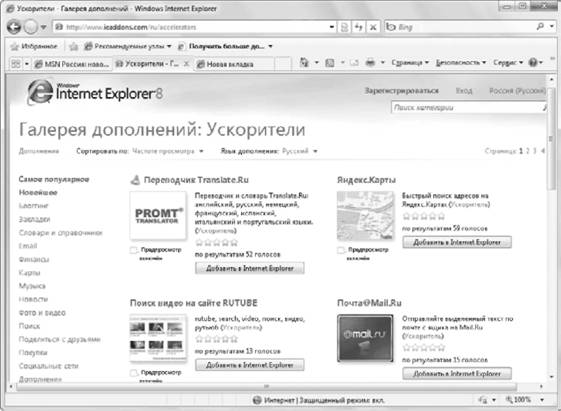Viewport: 561px width, 411px height.
Task: Click the Print icon
Action: pos(370,63)
